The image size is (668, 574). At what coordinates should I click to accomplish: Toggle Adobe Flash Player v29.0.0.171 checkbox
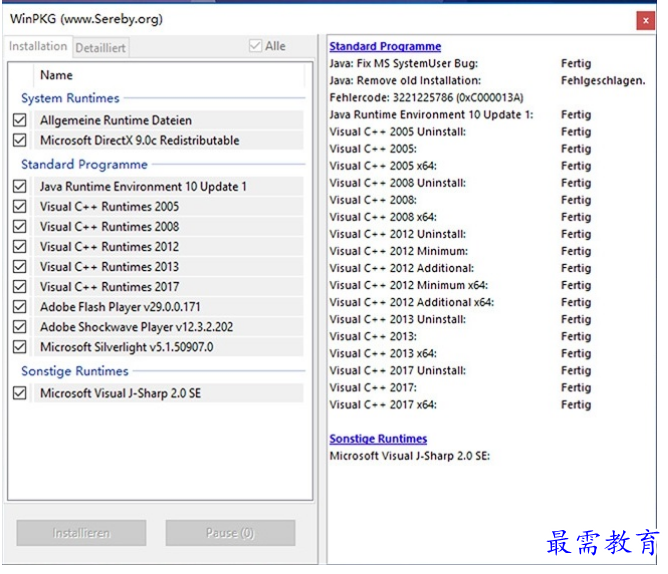(x=20, y=306)
